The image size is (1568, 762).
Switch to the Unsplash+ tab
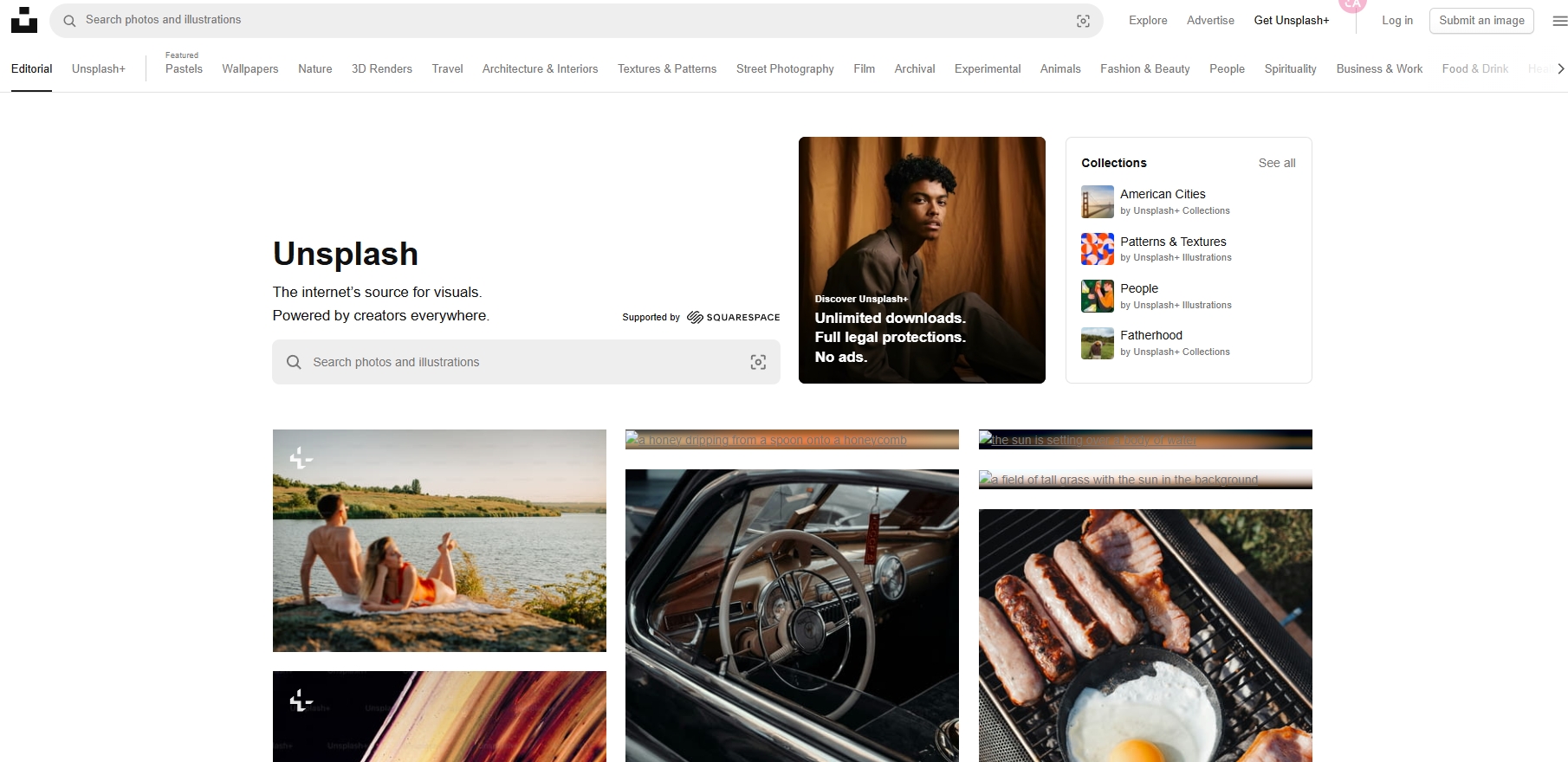point(99,69)
